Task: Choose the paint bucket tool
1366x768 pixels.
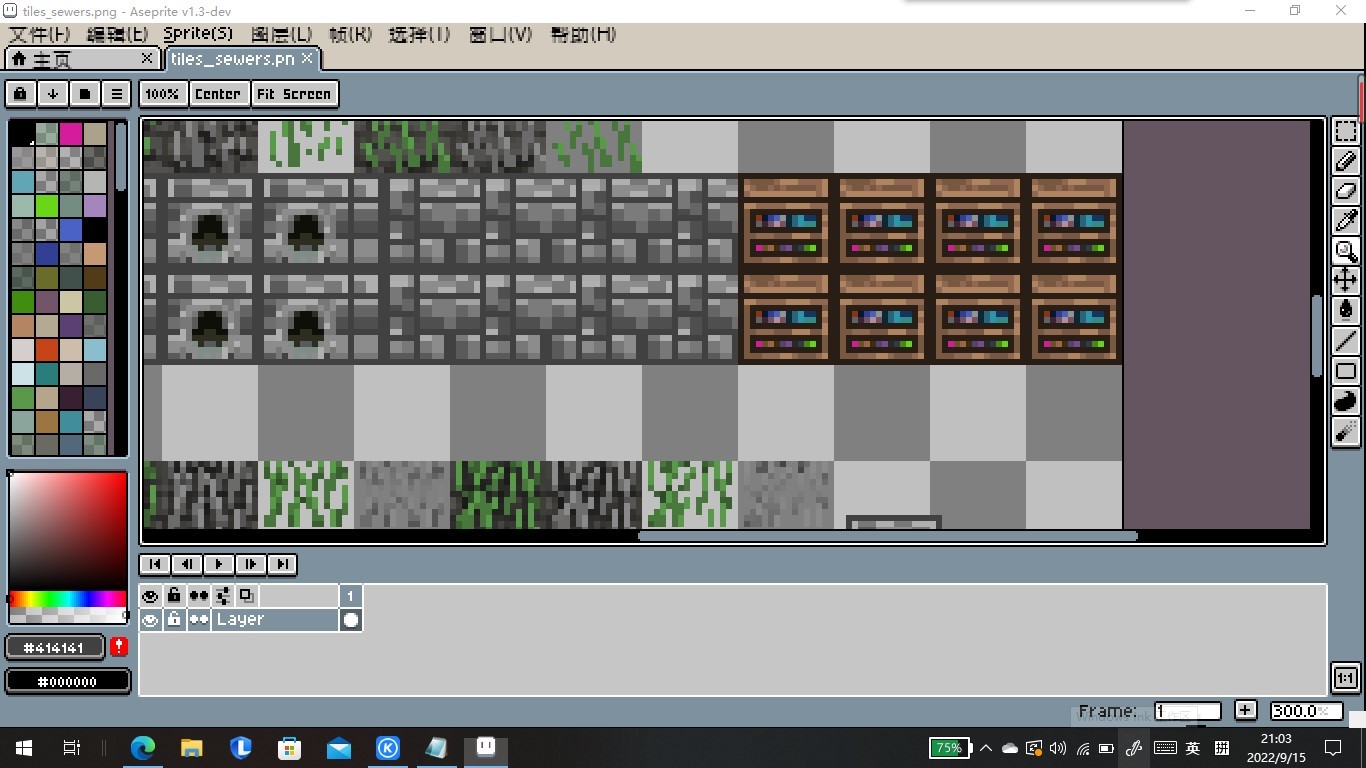Action: pos(1345,311)
